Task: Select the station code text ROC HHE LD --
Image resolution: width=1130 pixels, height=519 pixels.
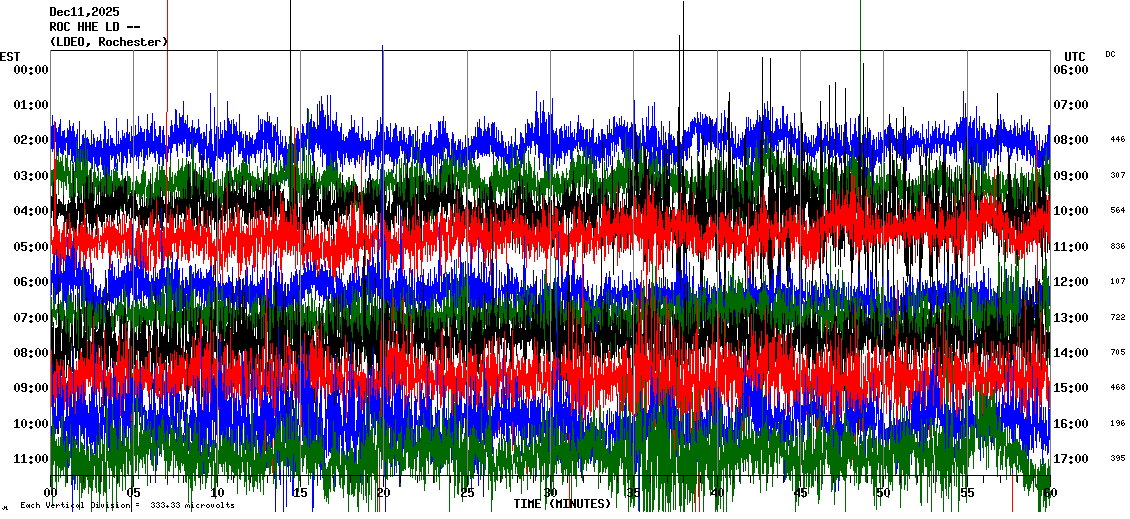Action: coord(94,27)
